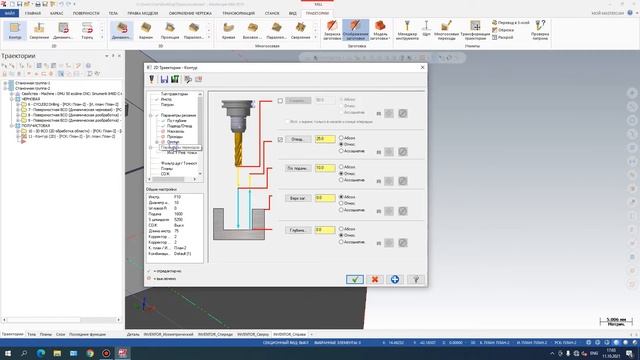Select the Кривая multiaxis toolpath icon
Image resolution: width=640 pixels, height=360 pixels.
click(228, 31)
